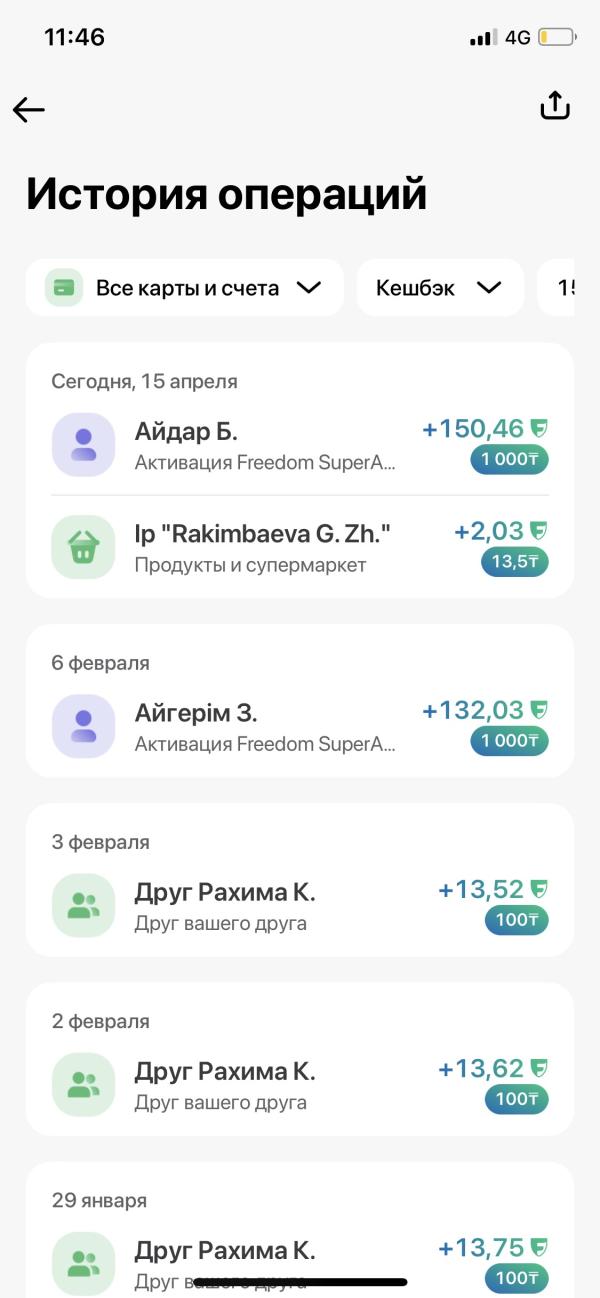Tap the 1 000₸ badge under +150,46
The width and height of the screenshot is (600, 1298).
coord(510,460)
